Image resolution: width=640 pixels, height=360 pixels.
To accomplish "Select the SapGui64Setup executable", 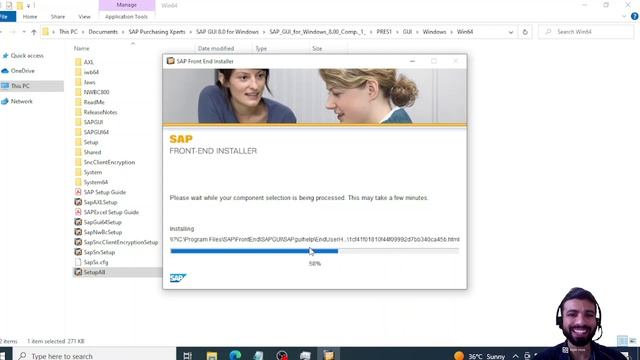I will 102,222.
